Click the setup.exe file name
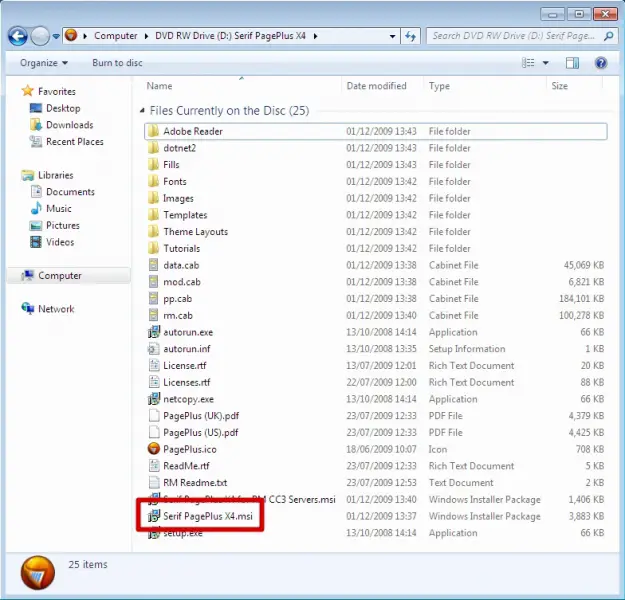 click(x=183, y=533)
